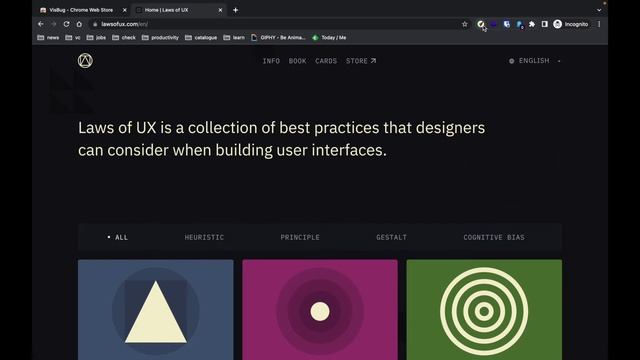640x360 pixels.
Task: Open the news bookmarks folder
Action: [48, 38]
